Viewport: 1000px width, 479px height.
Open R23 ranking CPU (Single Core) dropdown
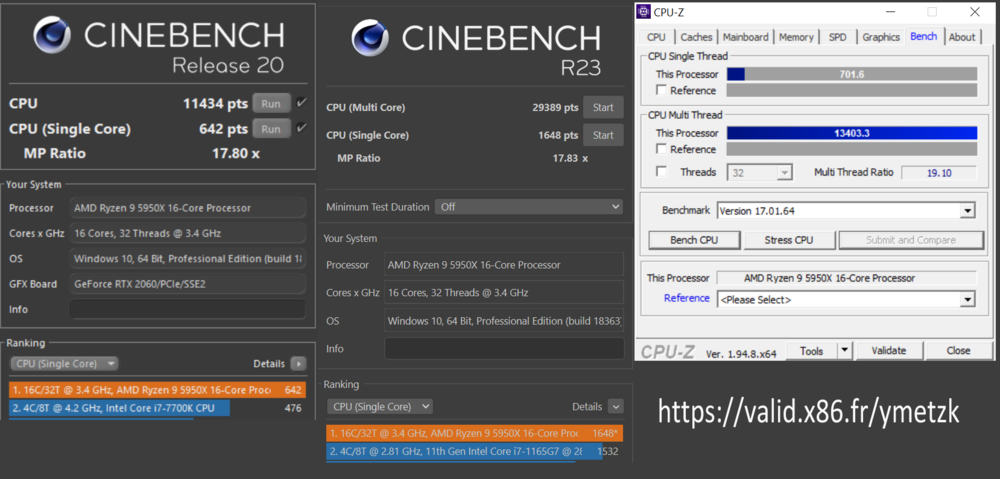tap(379, 406)
